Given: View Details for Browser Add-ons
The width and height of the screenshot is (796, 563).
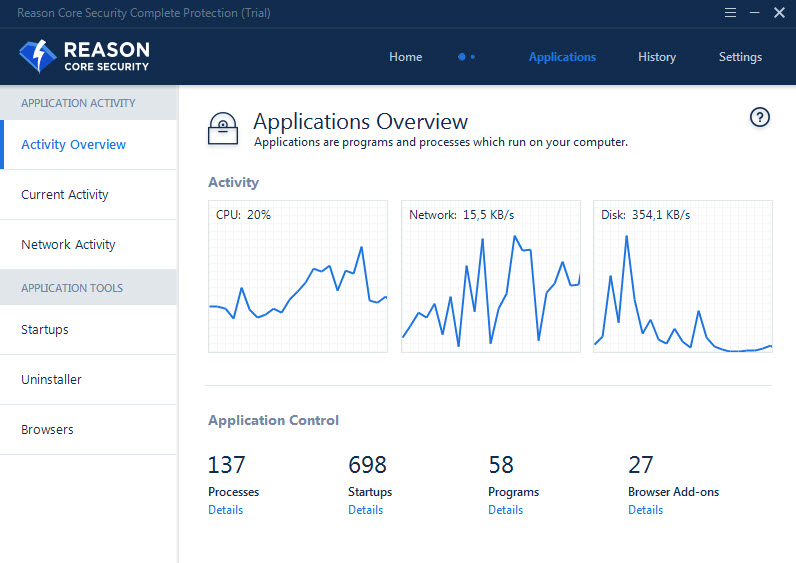Looking at the screenshot, I should point(645,510).
